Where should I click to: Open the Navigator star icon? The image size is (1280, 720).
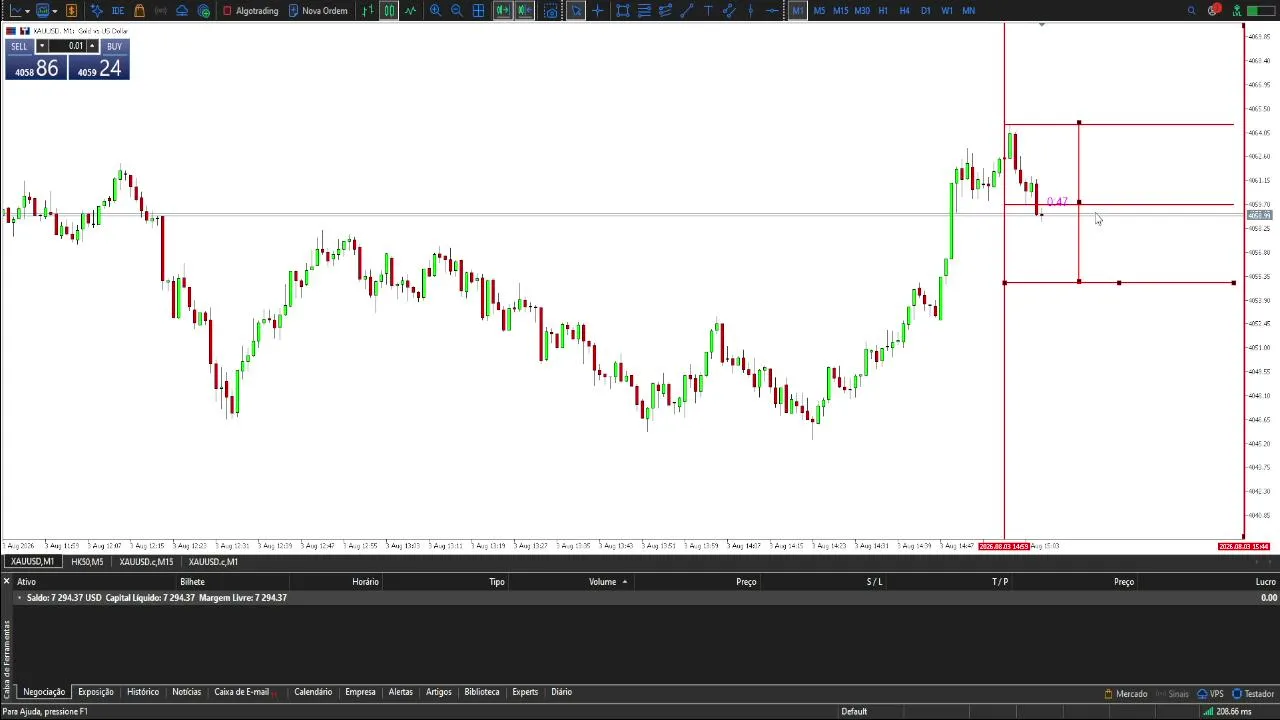pos(96,10)
